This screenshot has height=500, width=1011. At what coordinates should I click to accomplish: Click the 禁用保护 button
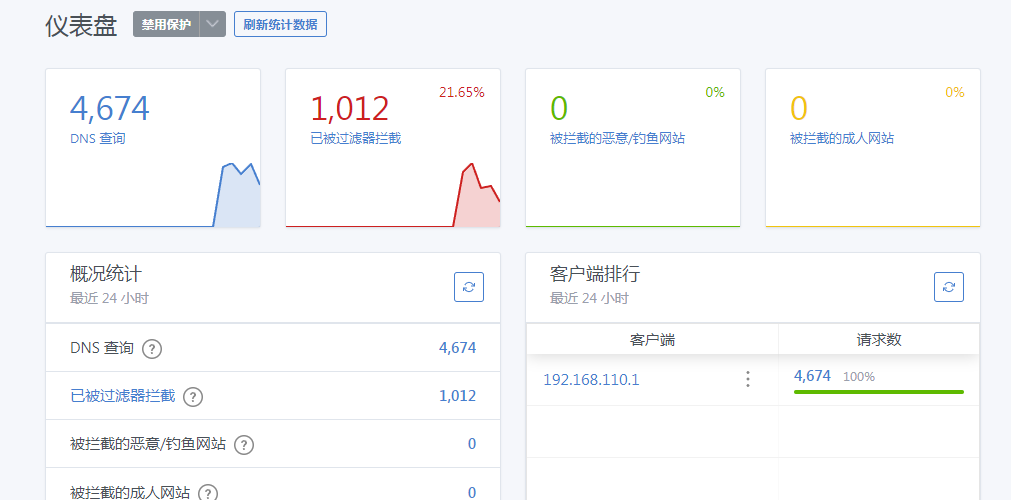click(166, 25)
